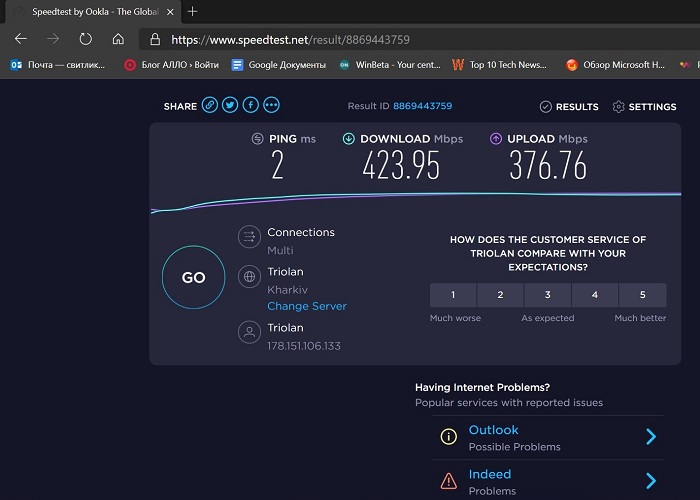This screenshot has width=700, height=500.
Task: Share result on Facebook
Action: 251,105
